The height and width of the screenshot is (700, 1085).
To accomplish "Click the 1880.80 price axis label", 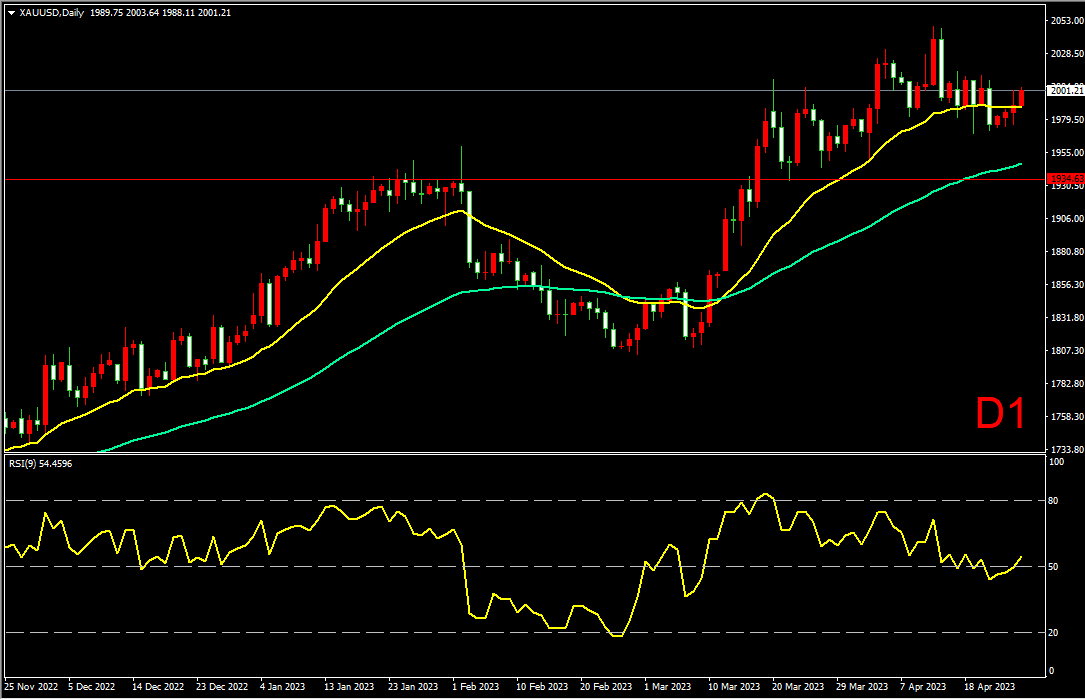I will [1067, 252].
